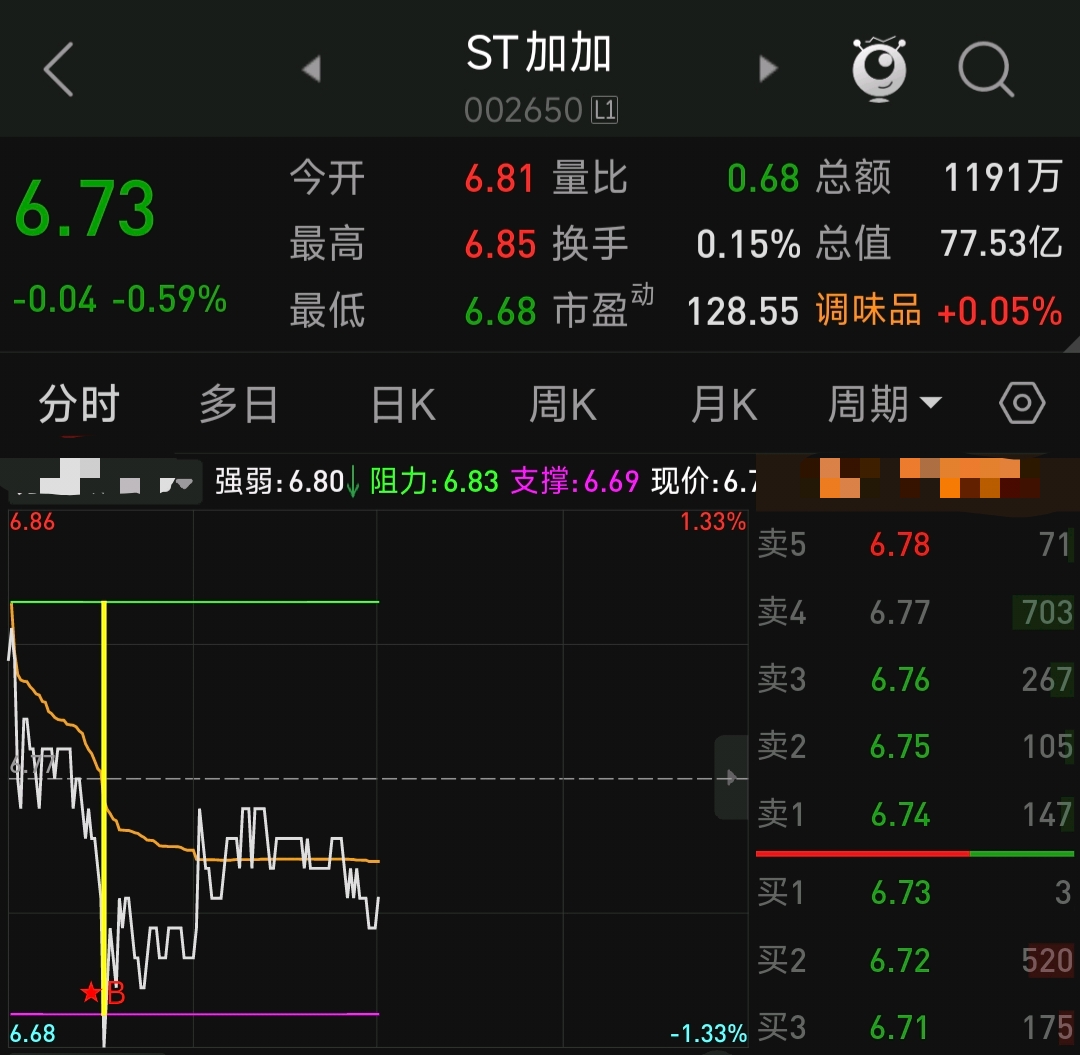Open the search magnifier

point(986,69)
